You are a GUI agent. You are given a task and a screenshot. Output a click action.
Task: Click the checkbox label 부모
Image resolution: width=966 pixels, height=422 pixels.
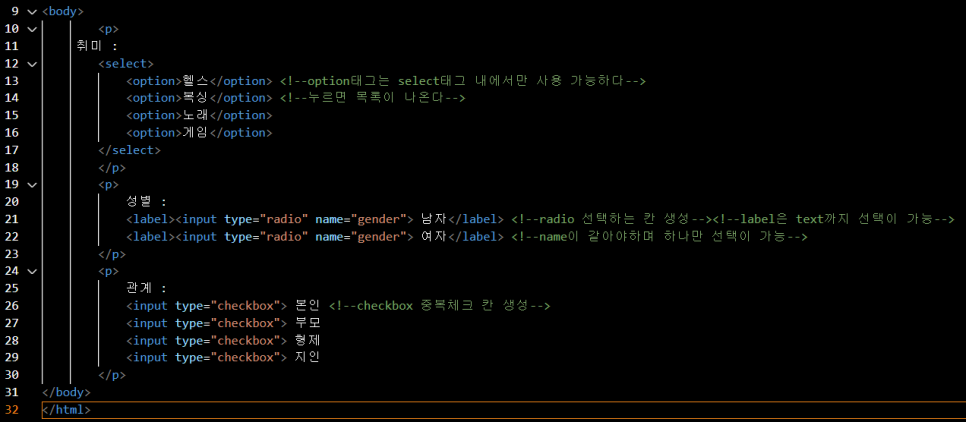(x=307, y=323)
